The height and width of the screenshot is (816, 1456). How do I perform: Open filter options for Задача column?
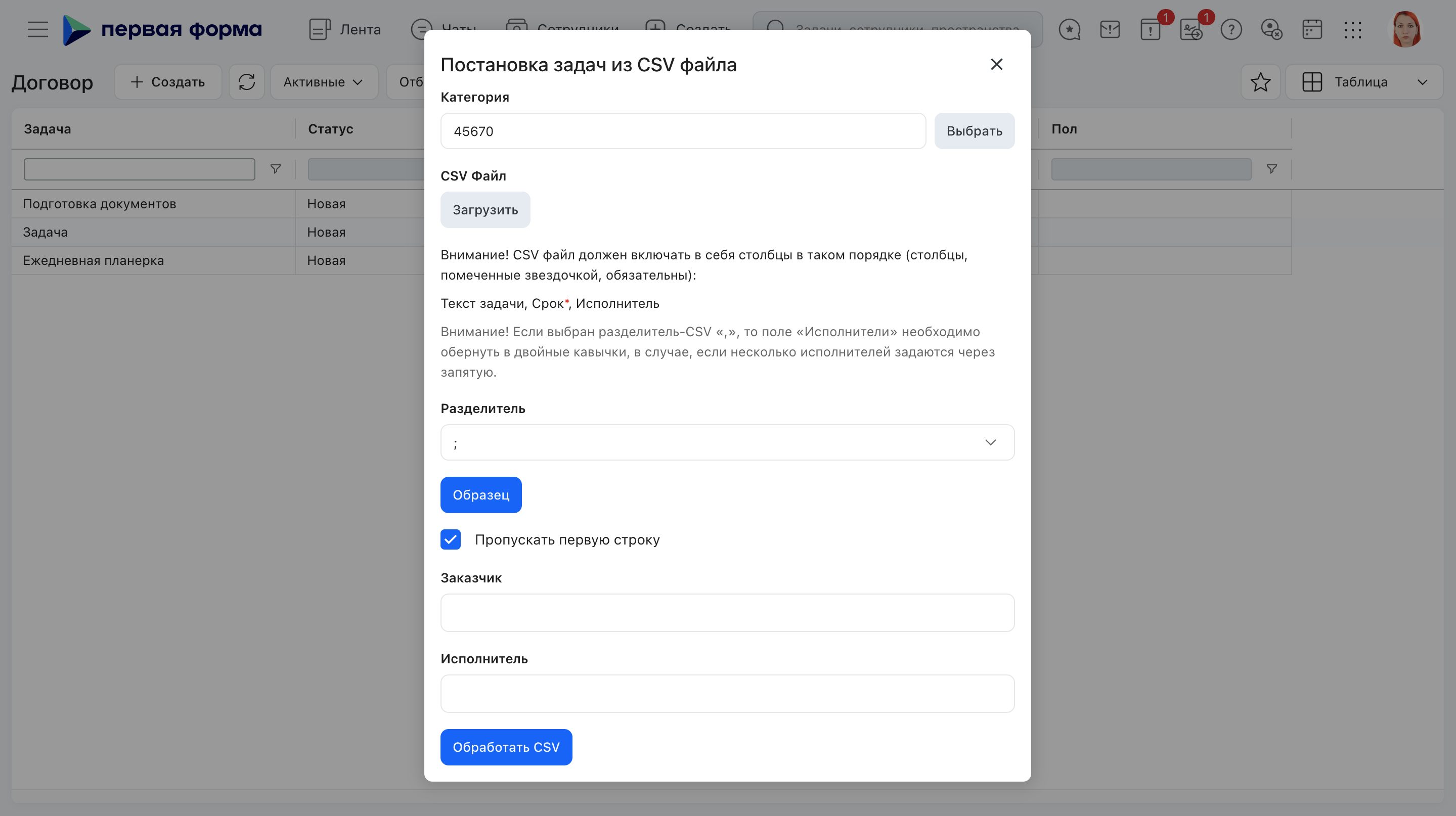click(275, 169)
